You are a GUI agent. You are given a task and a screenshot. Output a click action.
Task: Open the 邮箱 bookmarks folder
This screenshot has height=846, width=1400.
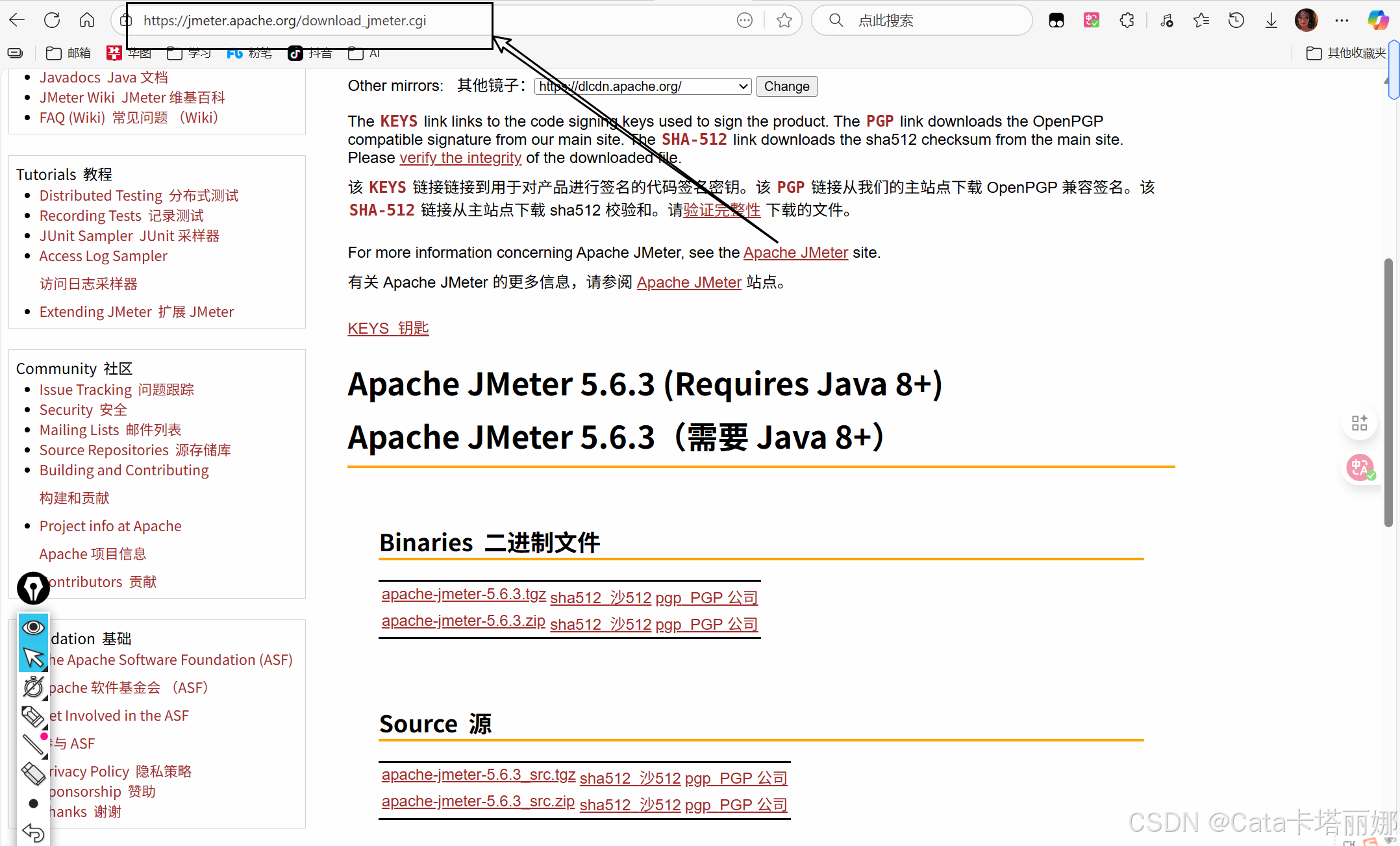coord(69,53)
